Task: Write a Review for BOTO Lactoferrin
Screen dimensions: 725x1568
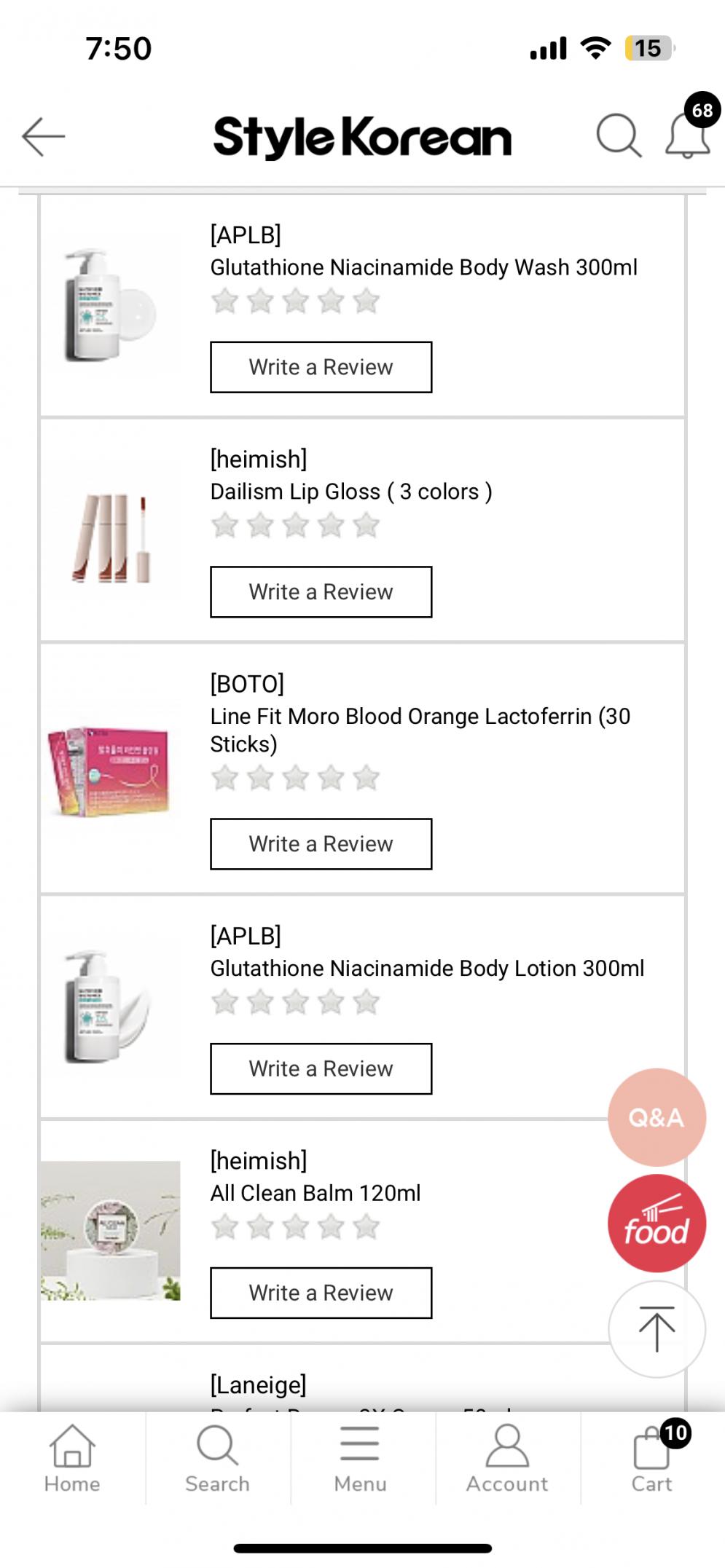Action: pyautogui.click(x=321, y=844)
